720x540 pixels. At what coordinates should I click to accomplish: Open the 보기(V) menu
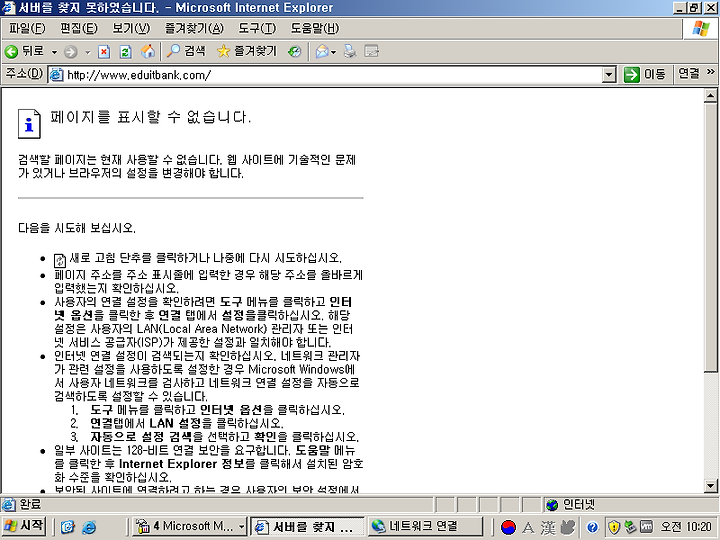[131, 28]
